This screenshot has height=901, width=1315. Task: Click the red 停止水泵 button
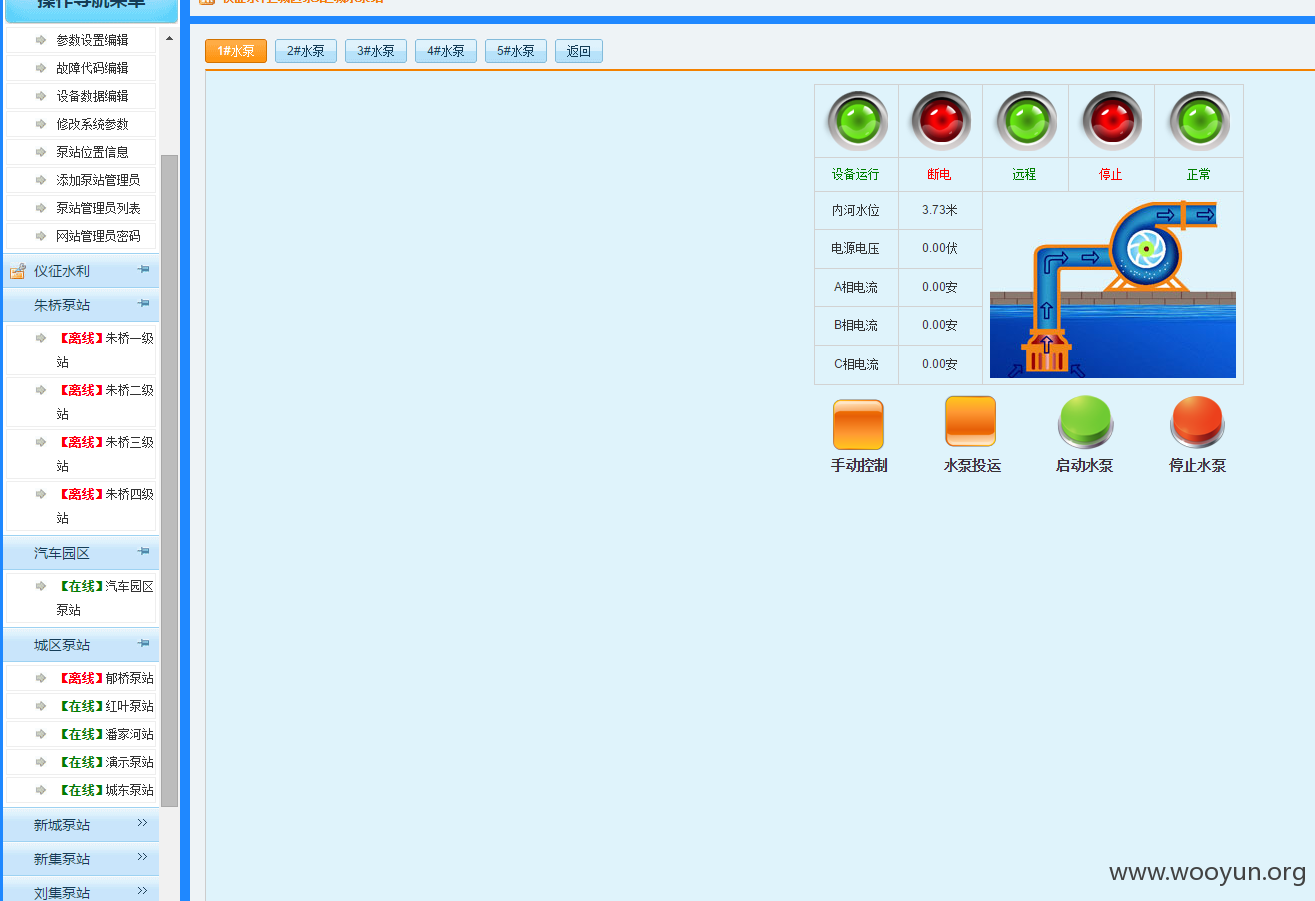(x=1197, y=421)
